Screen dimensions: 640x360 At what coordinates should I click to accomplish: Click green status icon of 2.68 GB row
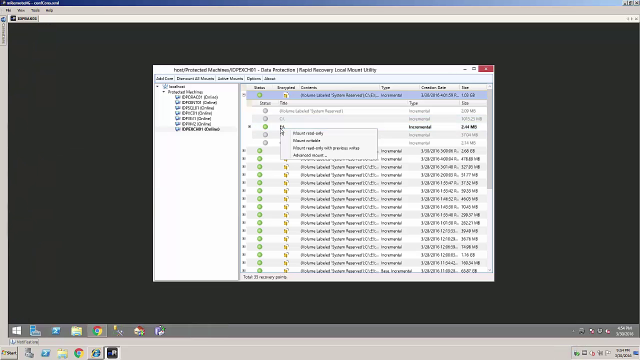(260, 151)
